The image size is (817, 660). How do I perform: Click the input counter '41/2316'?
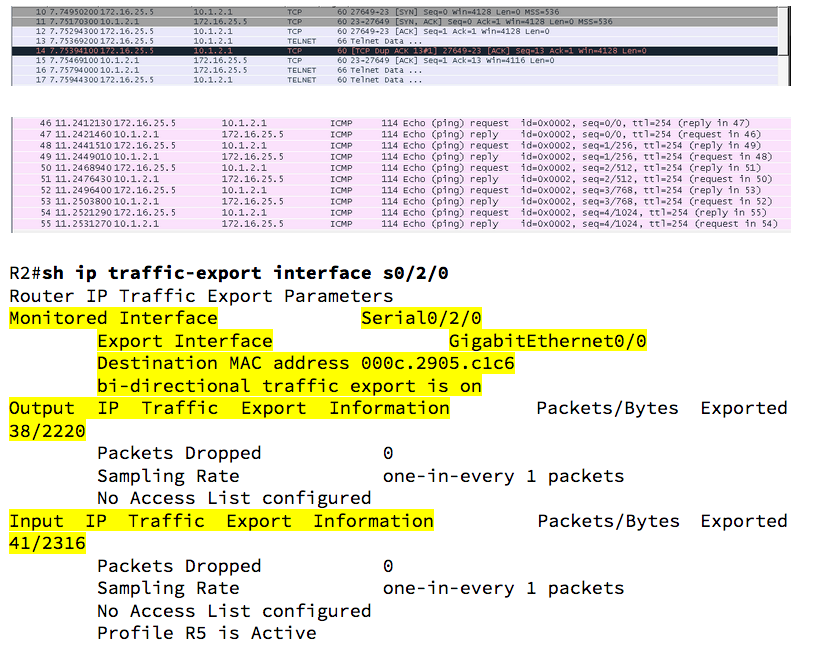pyautogui.click(x=47, y=543)
